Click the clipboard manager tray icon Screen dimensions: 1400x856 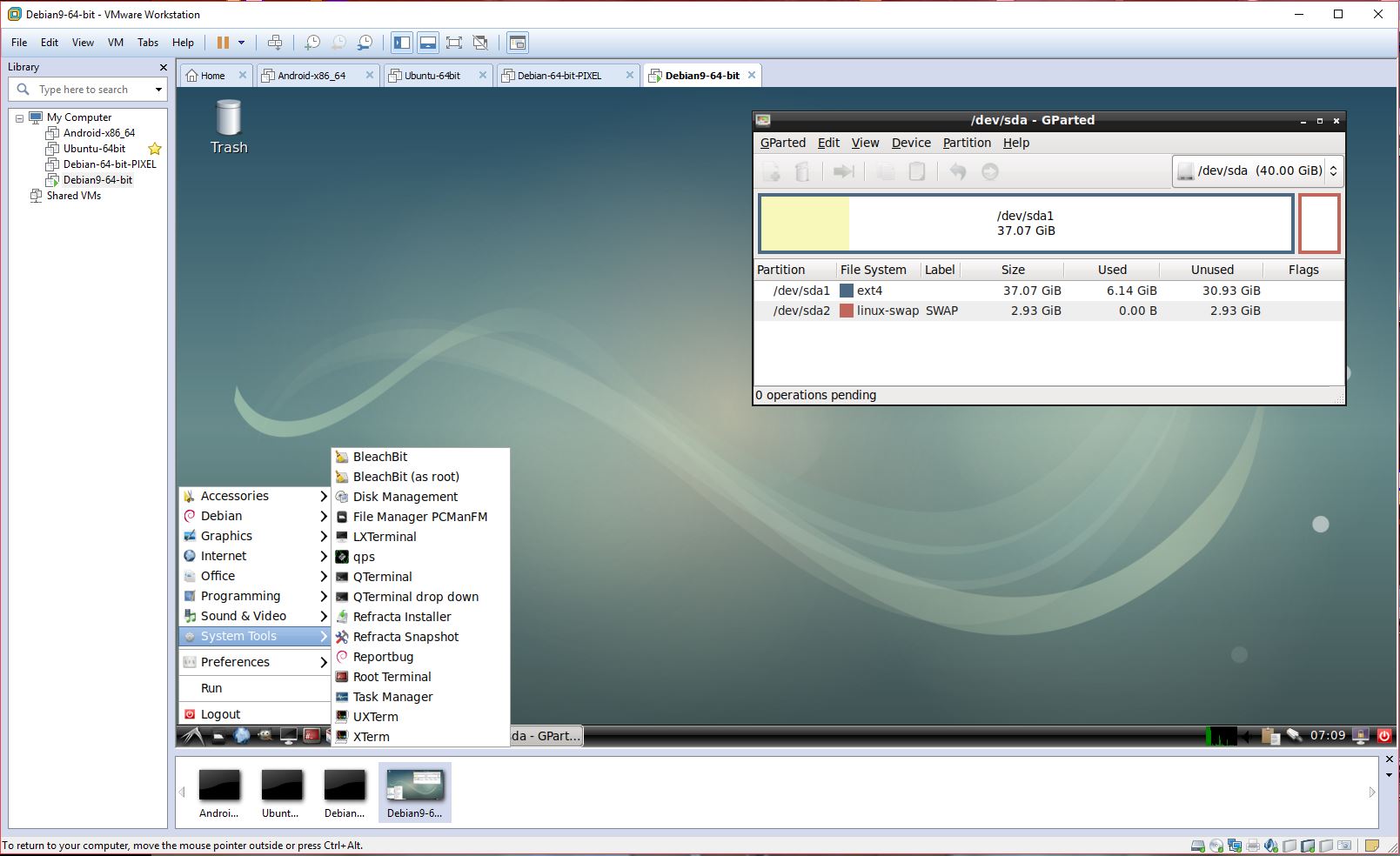1270,736
